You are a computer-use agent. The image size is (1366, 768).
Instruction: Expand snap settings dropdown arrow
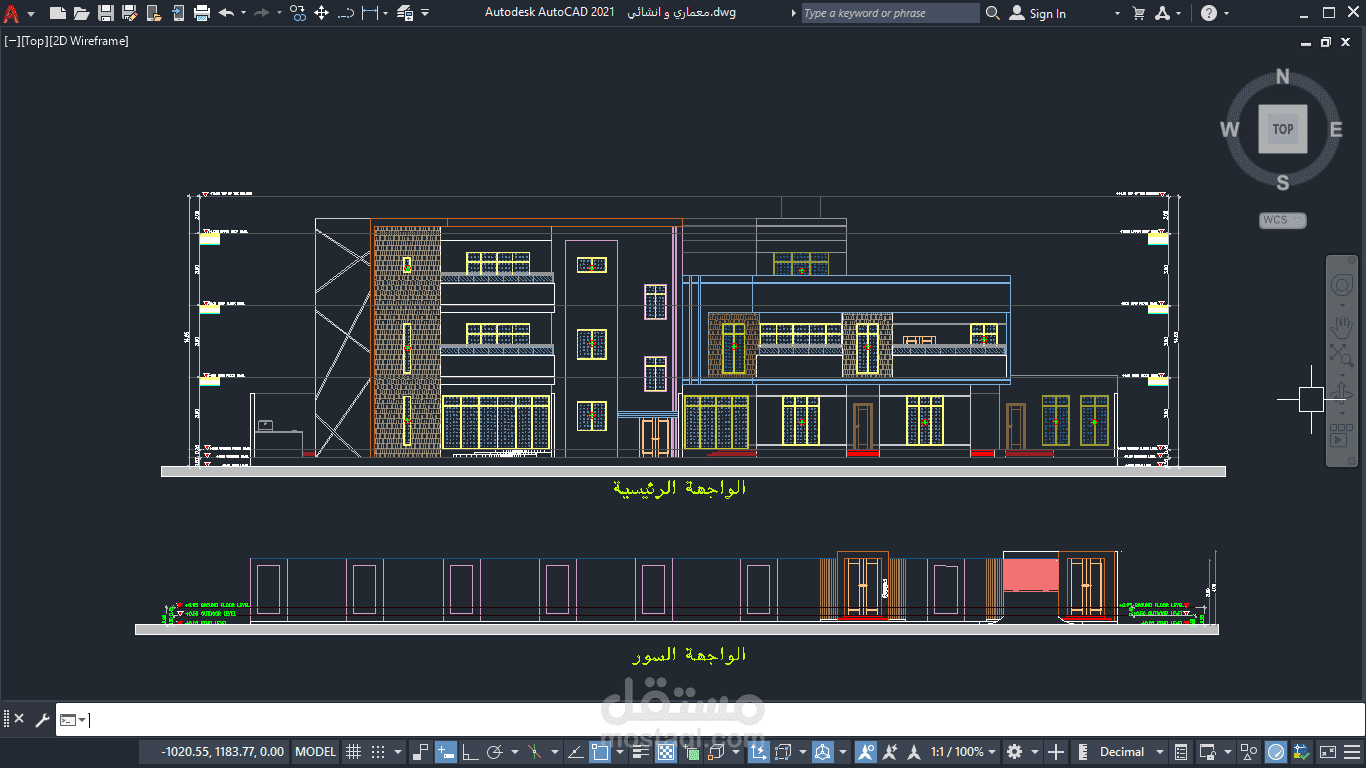pos(398,751)
